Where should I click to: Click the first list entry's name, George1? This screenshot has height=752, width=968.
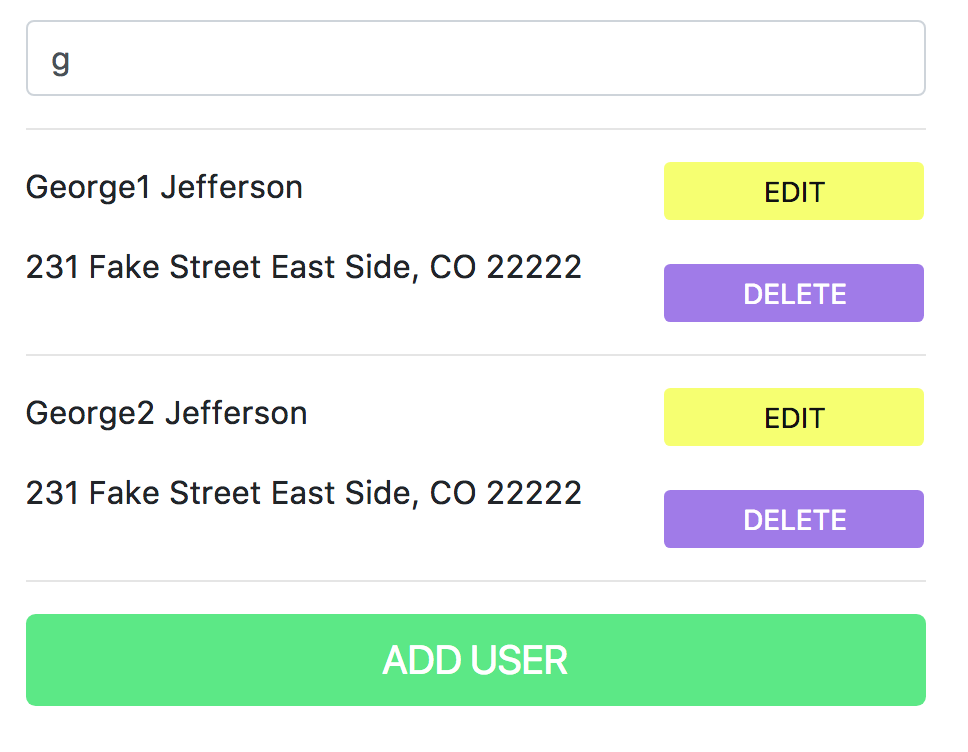(89, 187)
